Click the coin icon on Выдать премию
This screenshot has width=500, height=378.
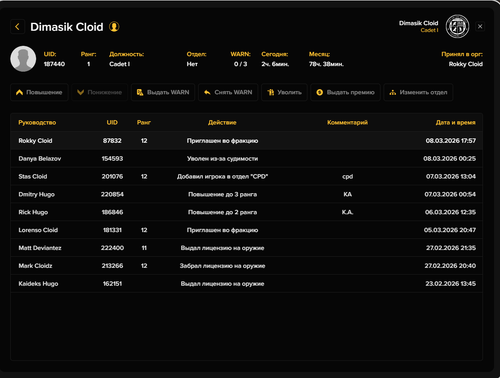pos(320,92)
